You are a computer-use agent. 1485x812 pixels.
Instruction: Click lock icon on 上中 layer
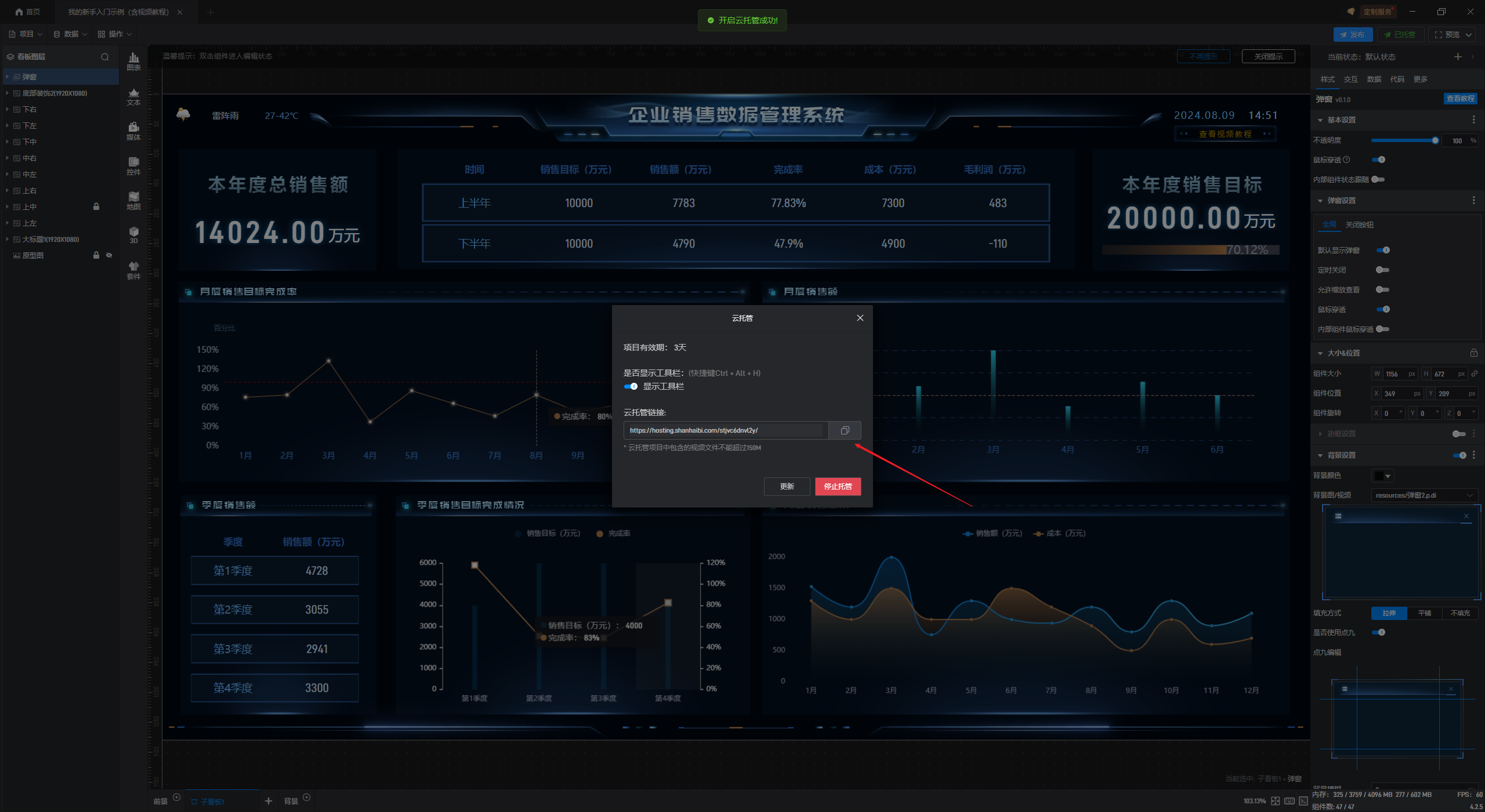coord(96,206)
